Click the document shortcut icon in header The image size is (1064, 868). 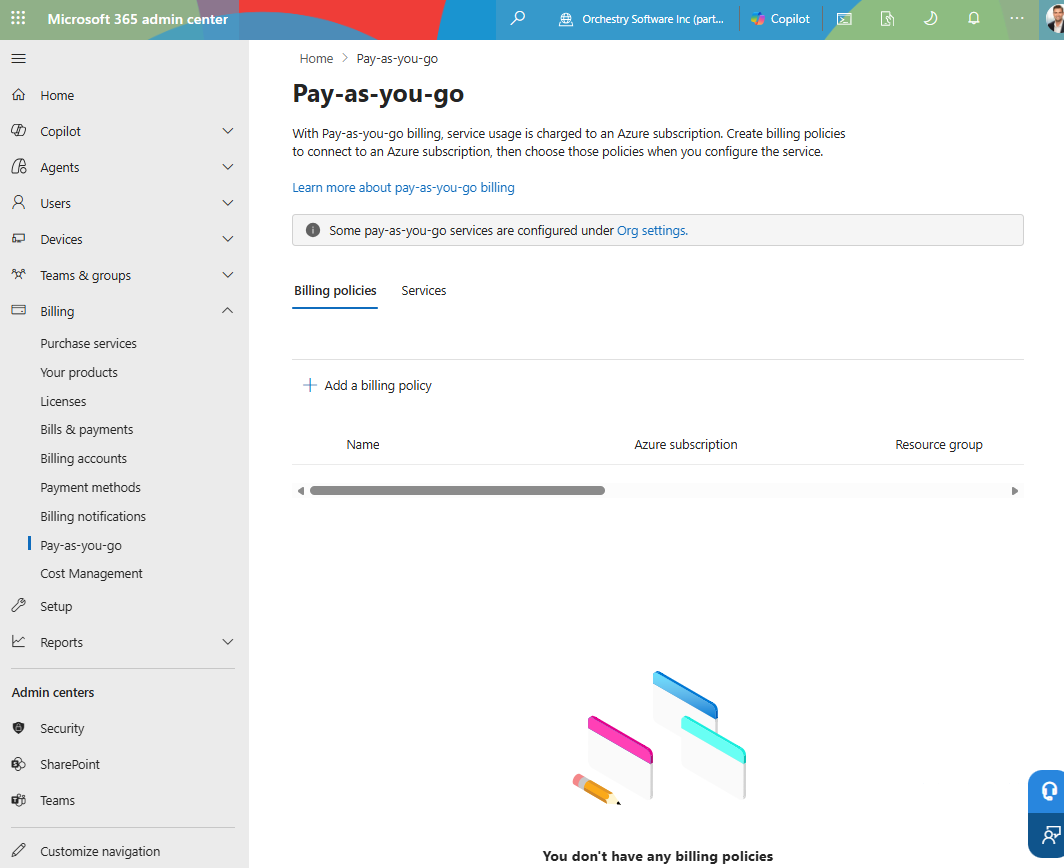click(x=887, y=19)
